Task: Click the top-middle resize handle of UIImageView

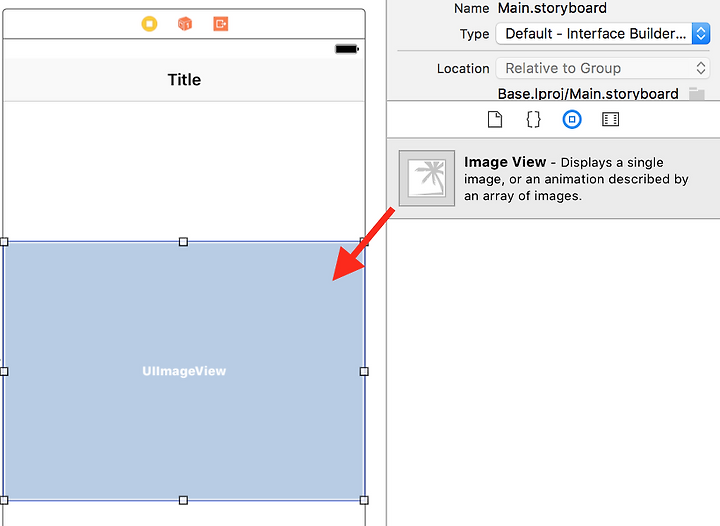Action: click(x=183, y=242)
